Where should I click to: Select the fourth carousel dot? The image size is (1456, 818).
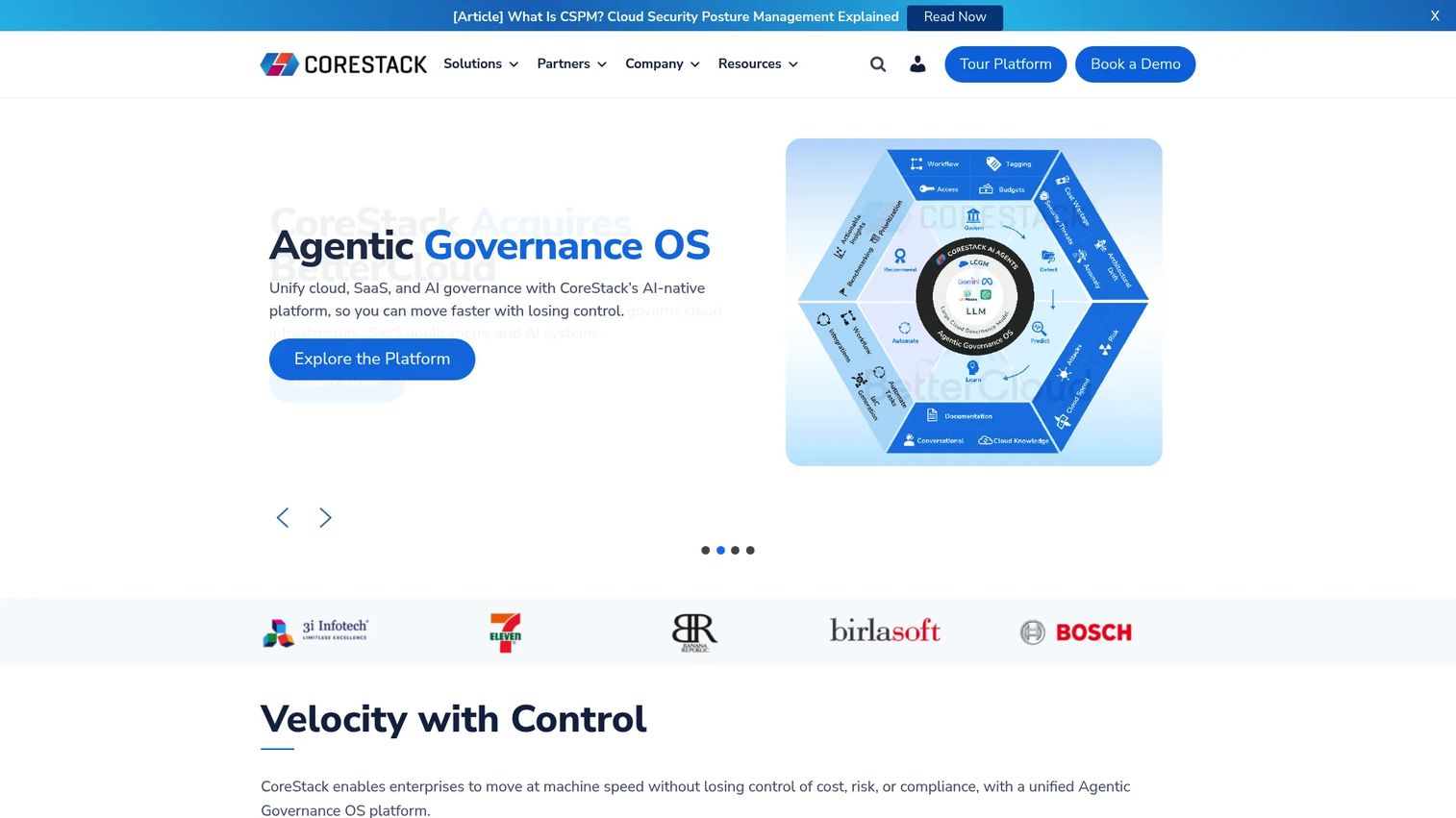coord(750,551)
